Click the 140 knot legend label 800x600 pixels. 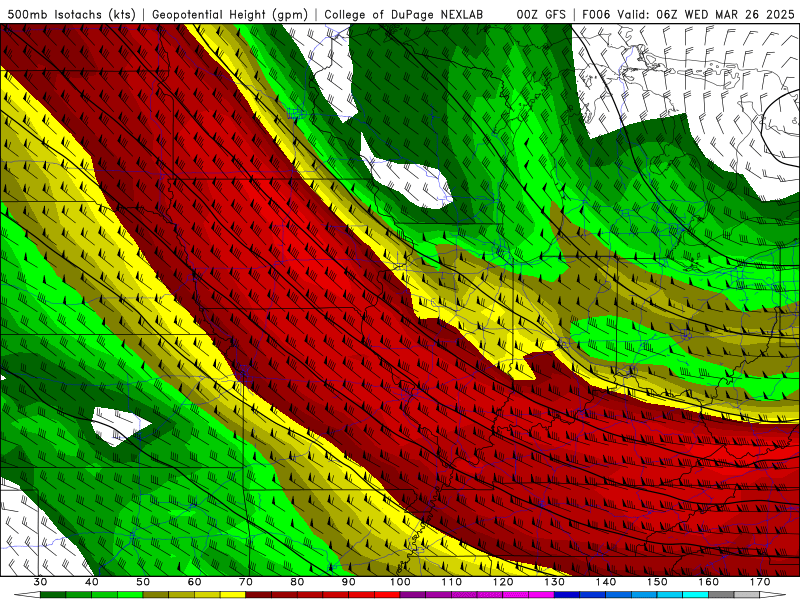click(606, 582)
